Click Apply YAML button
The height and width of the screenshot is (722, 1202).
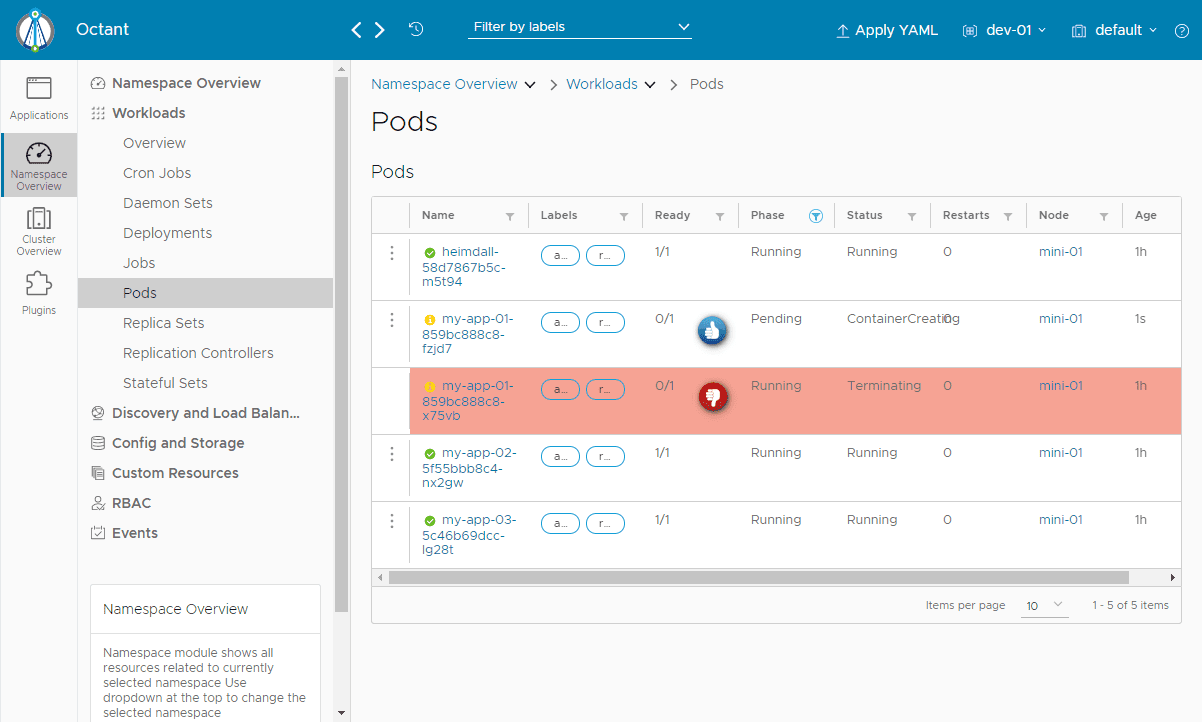click(887, 30)
